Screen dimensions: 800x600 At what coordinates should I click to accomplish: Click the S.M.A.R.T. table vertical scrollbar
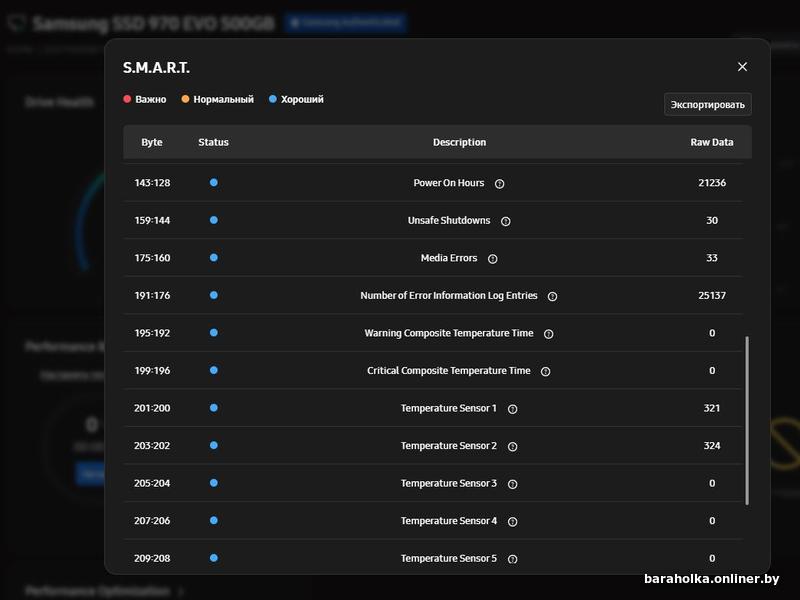(x=747, y=420)
